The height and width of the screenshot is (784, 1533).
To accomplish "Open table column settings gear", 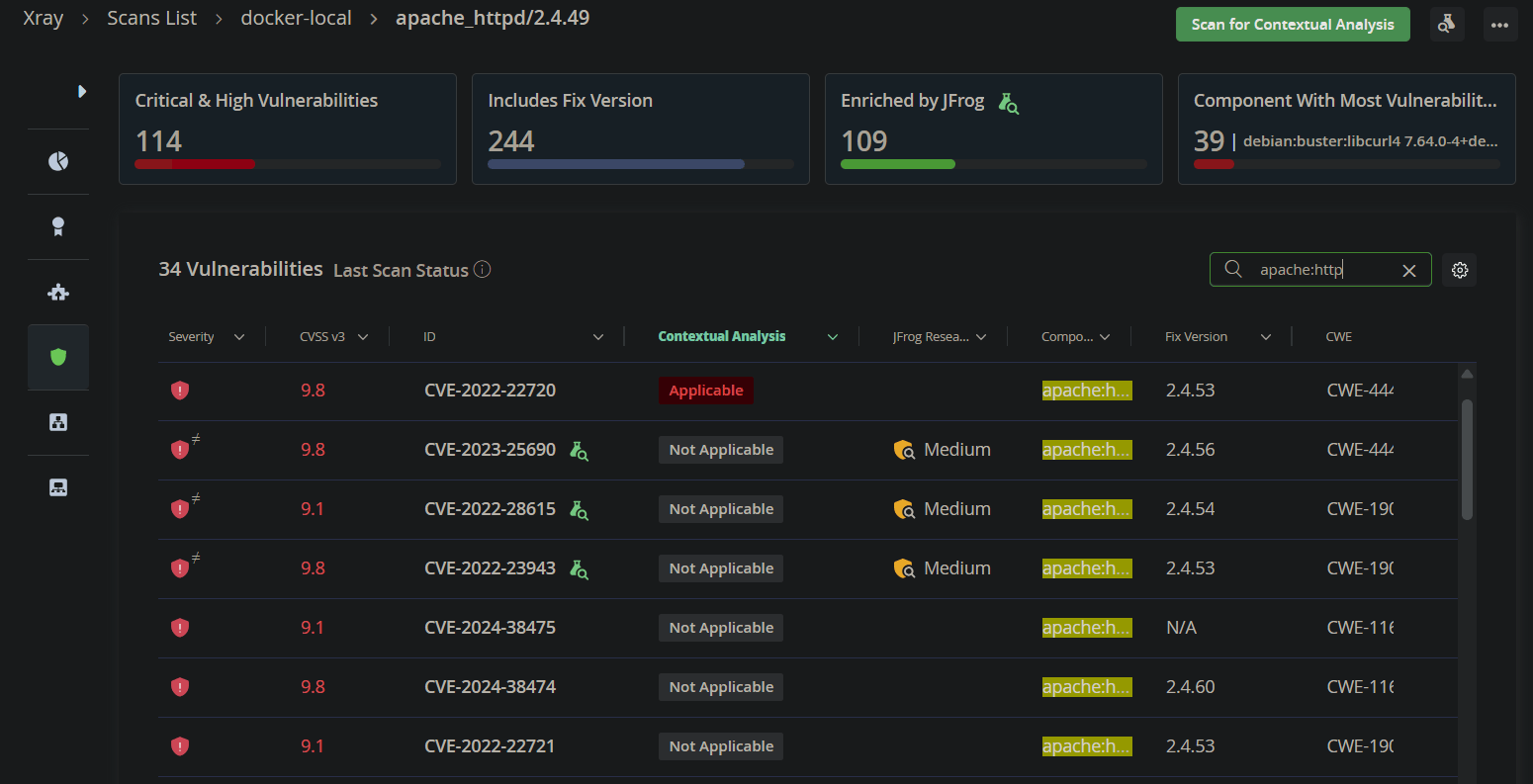I will click(1460, 270).
